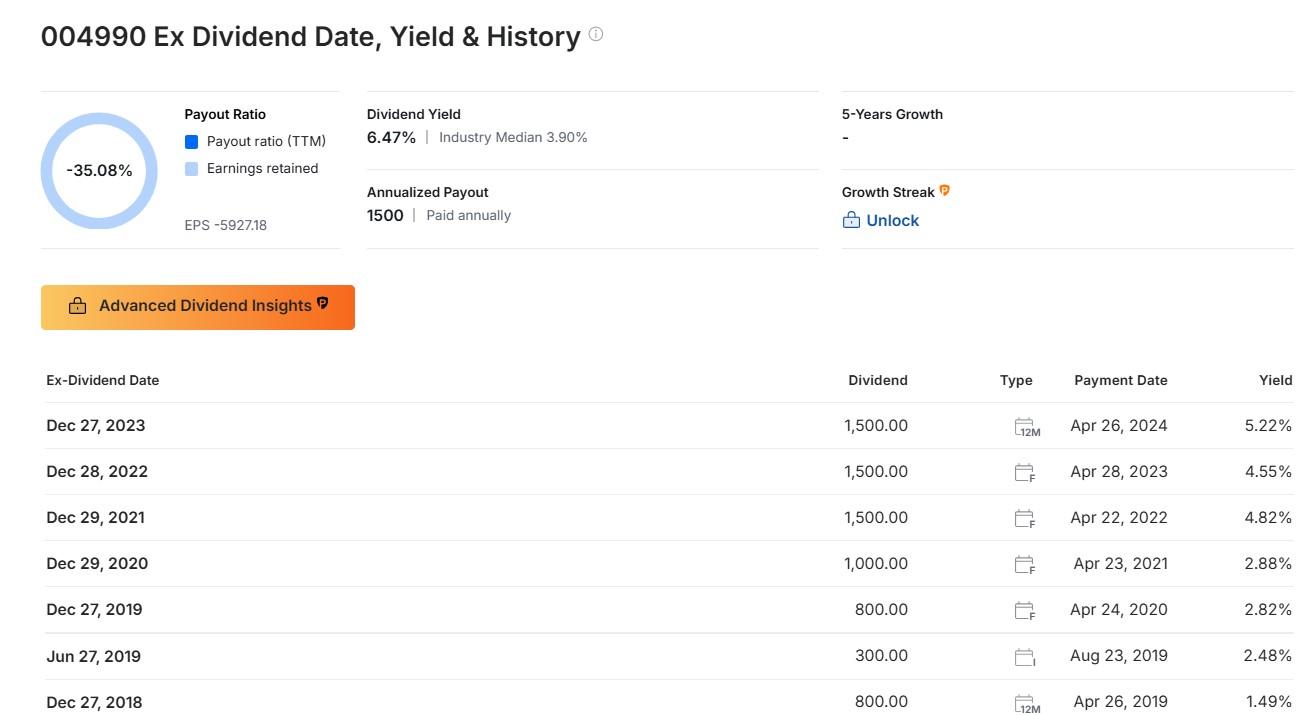This screenshot has width=1312, height=715.
Task: Click the Industry Median 3.90% text
Action: coord(513,138)
